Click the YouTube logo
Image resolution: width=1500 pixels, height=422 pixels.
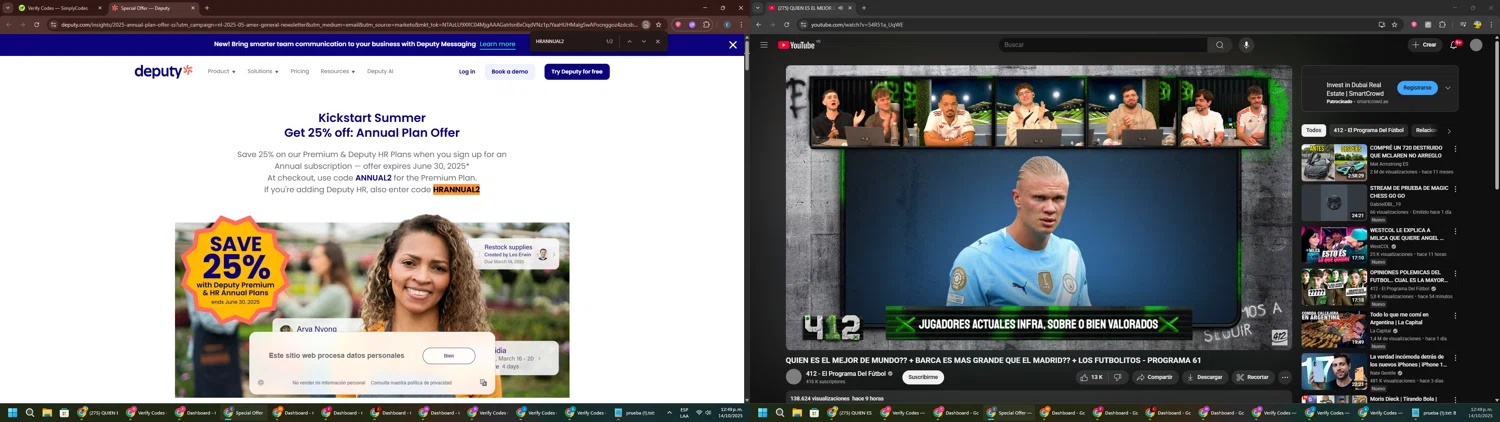coord(798,45)
